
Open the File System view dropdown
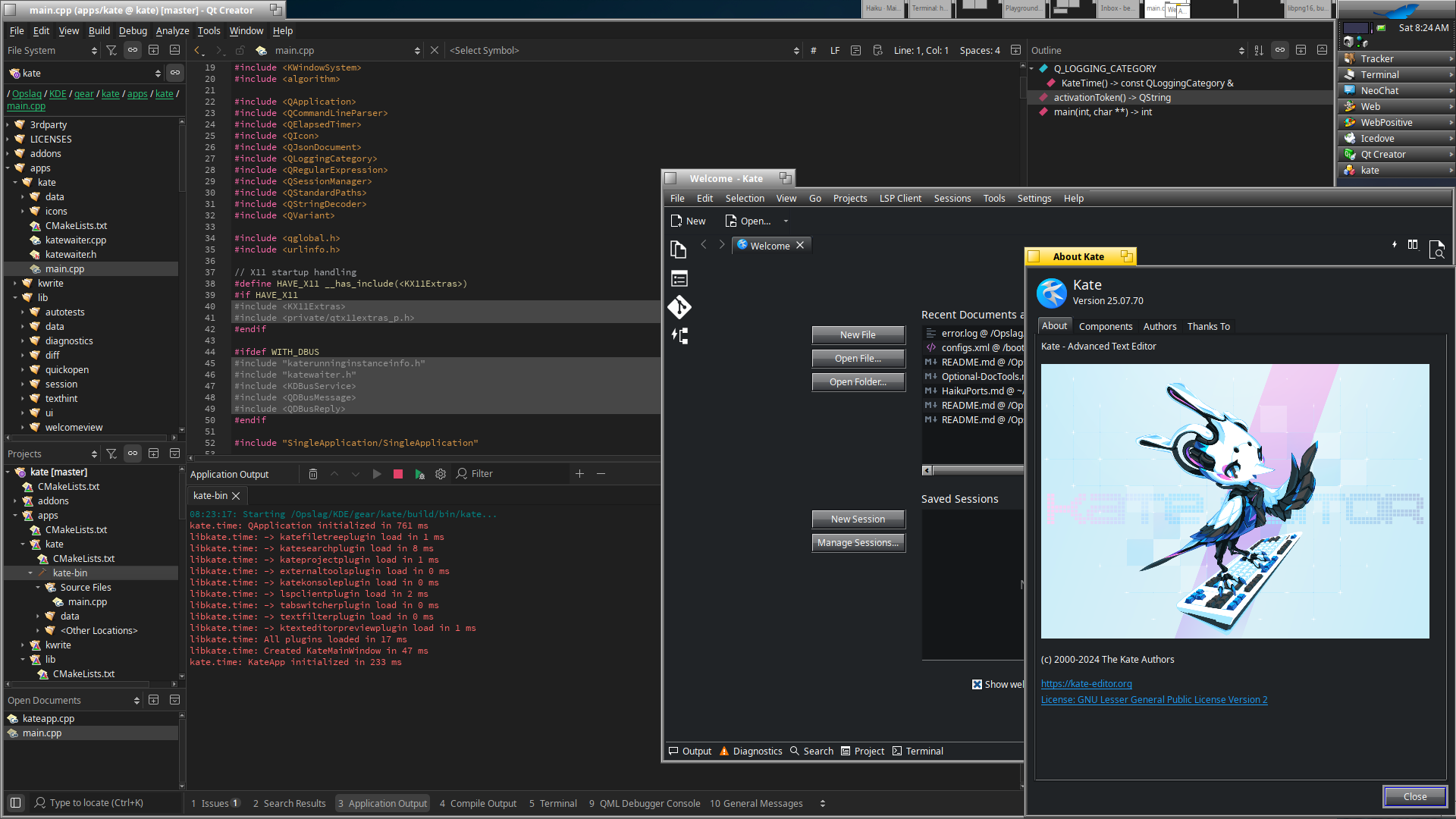click(x=52, y=50)
